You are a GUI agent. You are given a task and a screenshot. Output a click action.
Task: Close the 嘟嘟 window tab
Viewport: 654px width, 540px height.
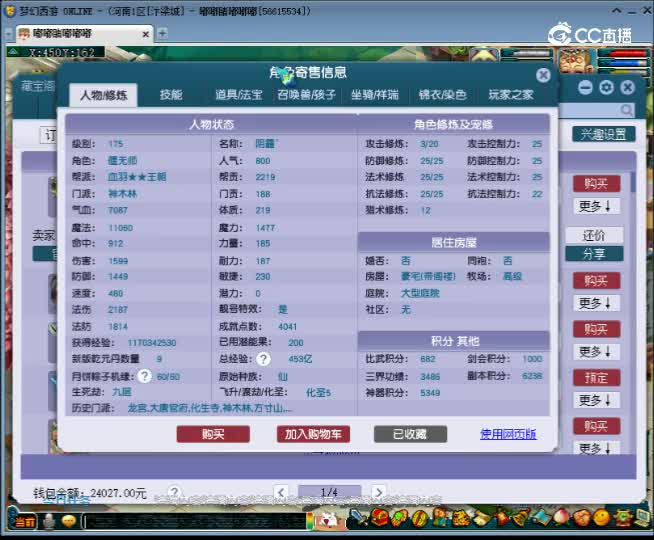(146, 34)
